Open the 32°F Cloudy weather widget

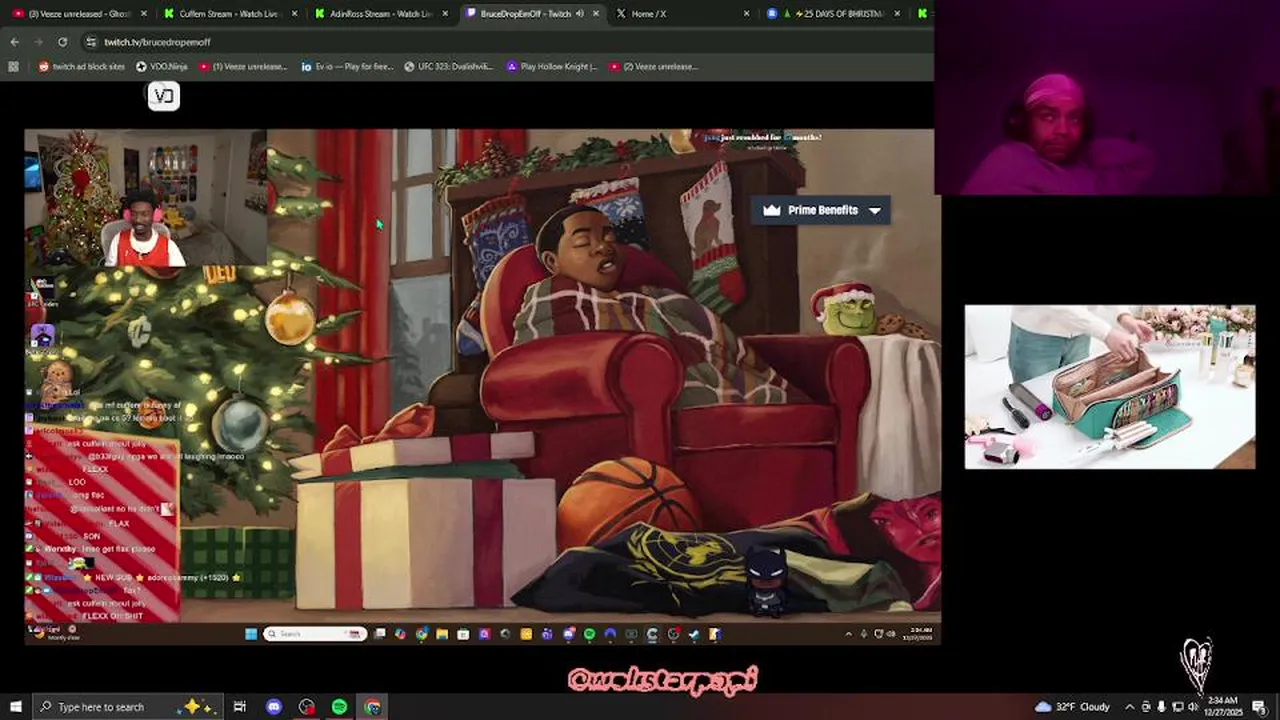coord(1074,707)
